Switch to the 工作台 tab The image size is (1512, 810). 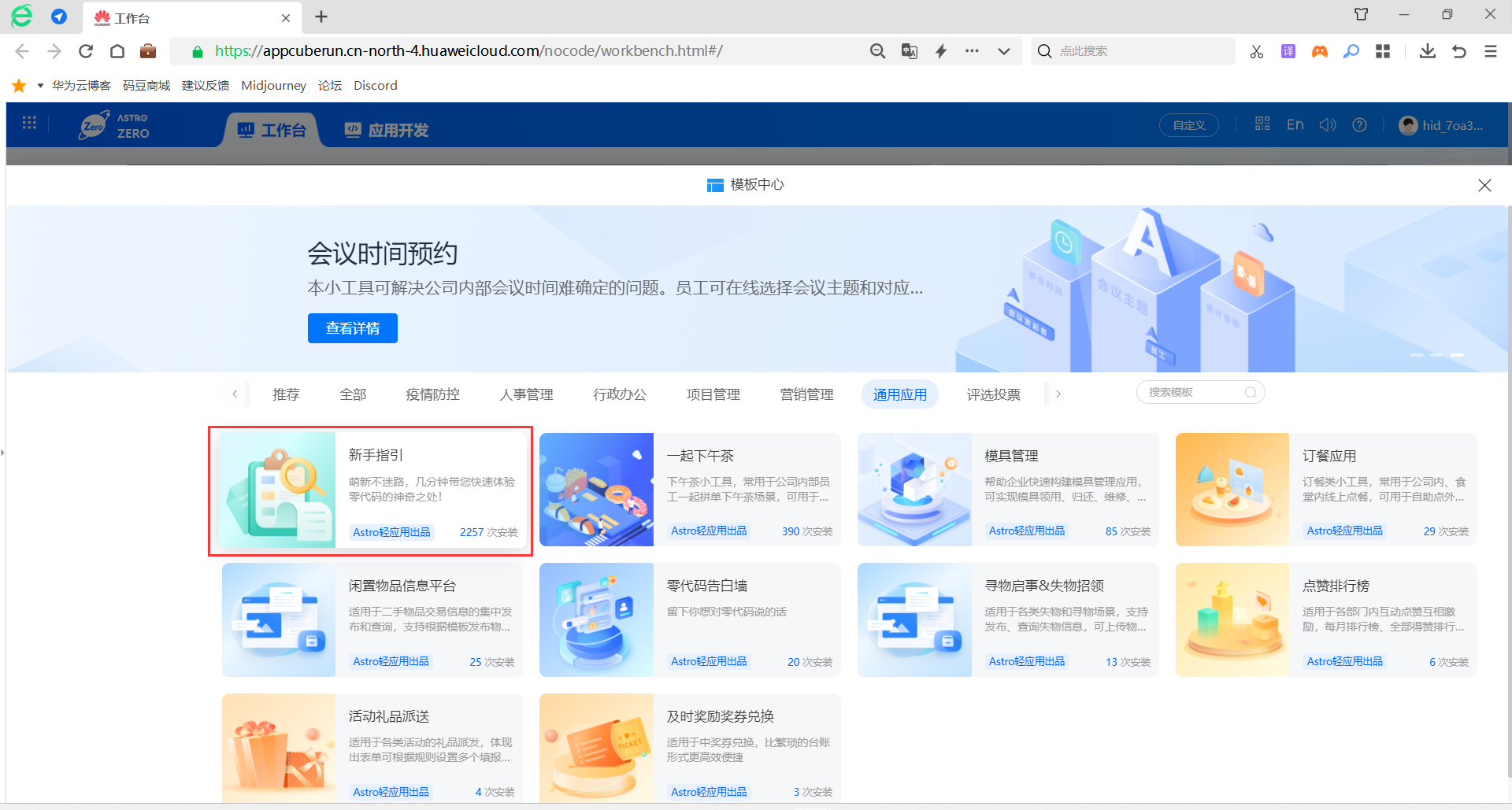272,130
